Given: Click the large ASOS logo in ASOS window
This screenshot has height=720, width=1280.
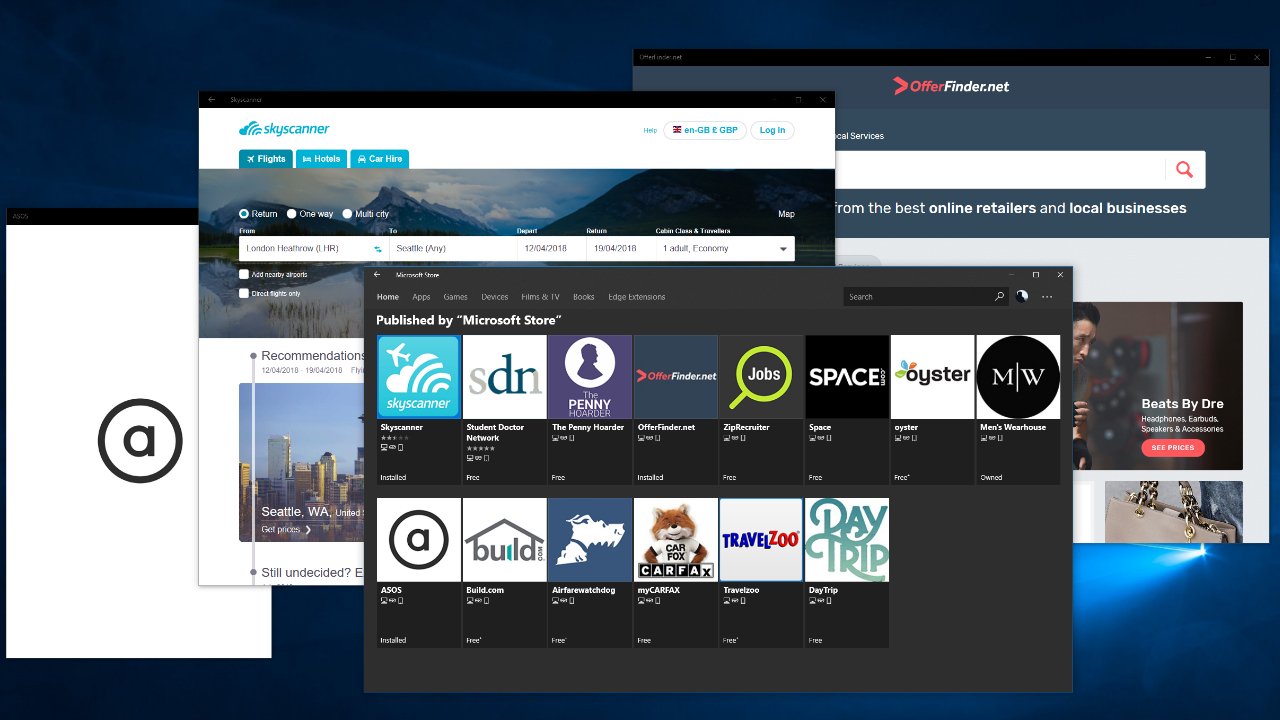Looking at the screenshot, I should (x=140, y=440).
